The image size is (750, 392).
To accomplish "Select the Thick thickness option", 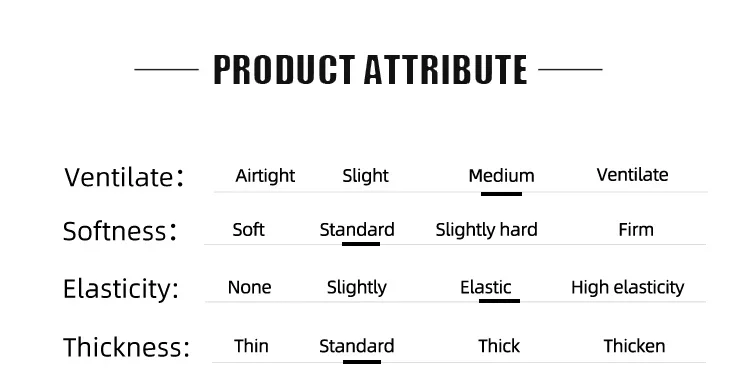I will tap(499, 346).
